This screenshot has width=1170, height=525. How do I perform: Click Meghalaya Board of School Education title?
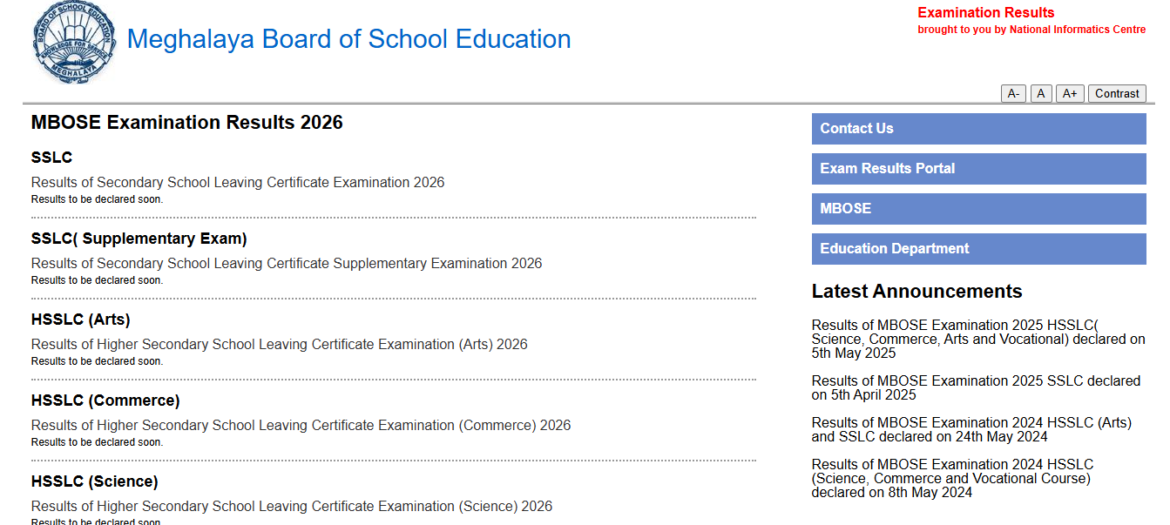(x=349, y=40)
